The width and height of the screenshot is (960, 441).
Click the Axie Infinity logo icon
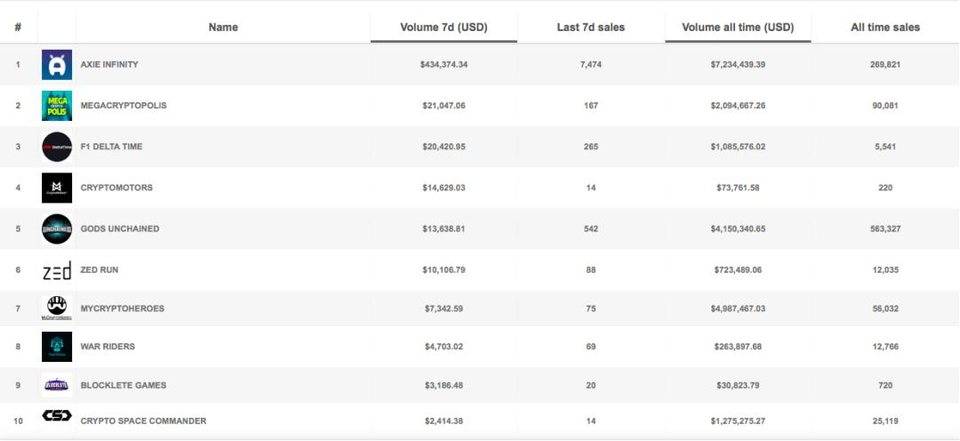pyautogui.click(x=57, y=65)
